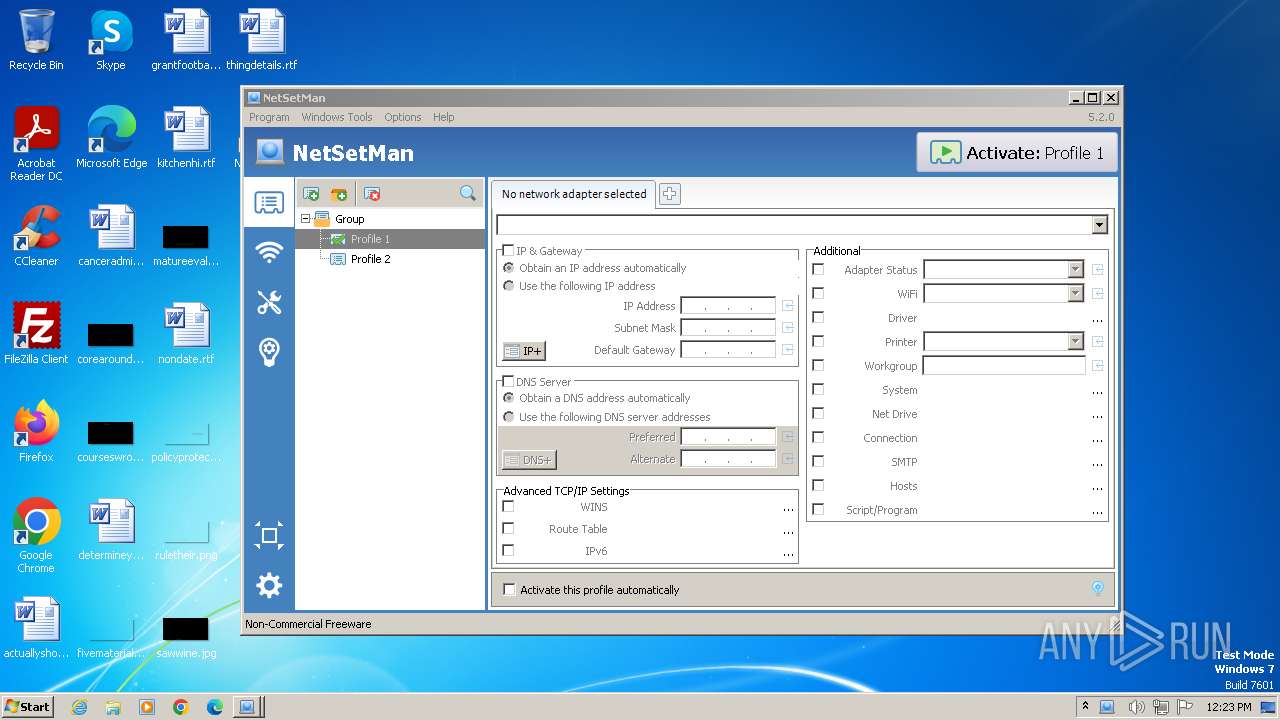This screenshot has width=1280, height=720.
Task: Open the Options menu
Action: pyautogui.click(x=403, y=117)
